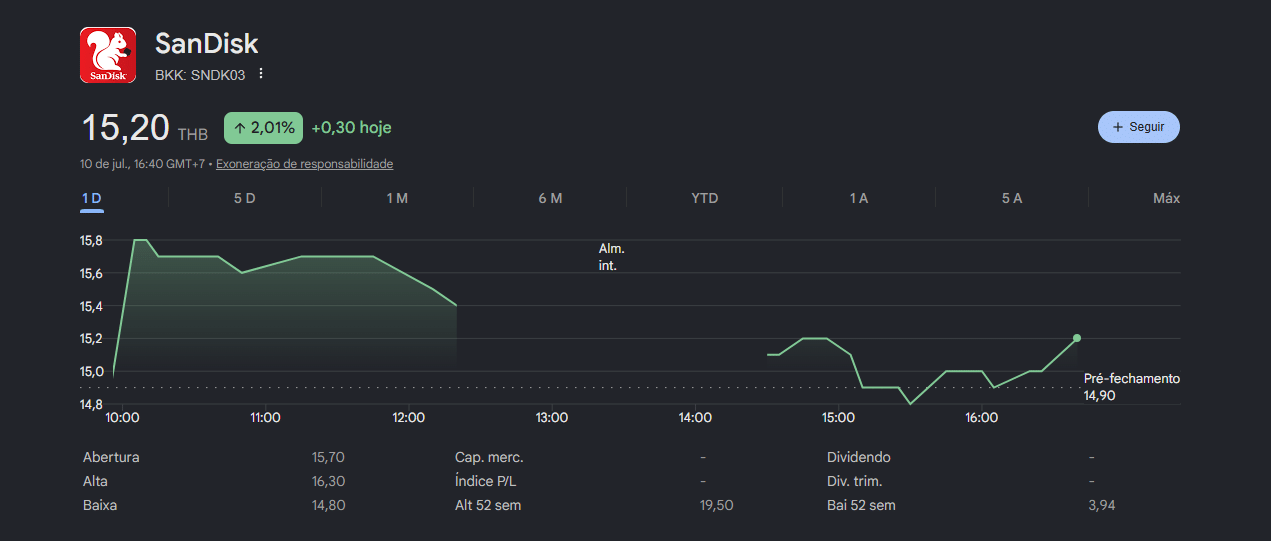This screenshot has height=541, width=1271.
Task: Open the three-dot menu beside SNDK03
Action: coord(261,74)
